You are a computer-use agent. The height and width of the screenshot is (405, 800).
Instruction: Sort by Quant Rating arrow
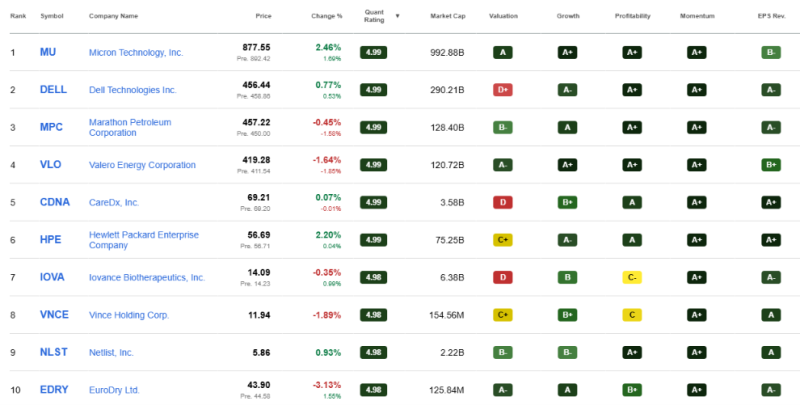coord(397,16)
